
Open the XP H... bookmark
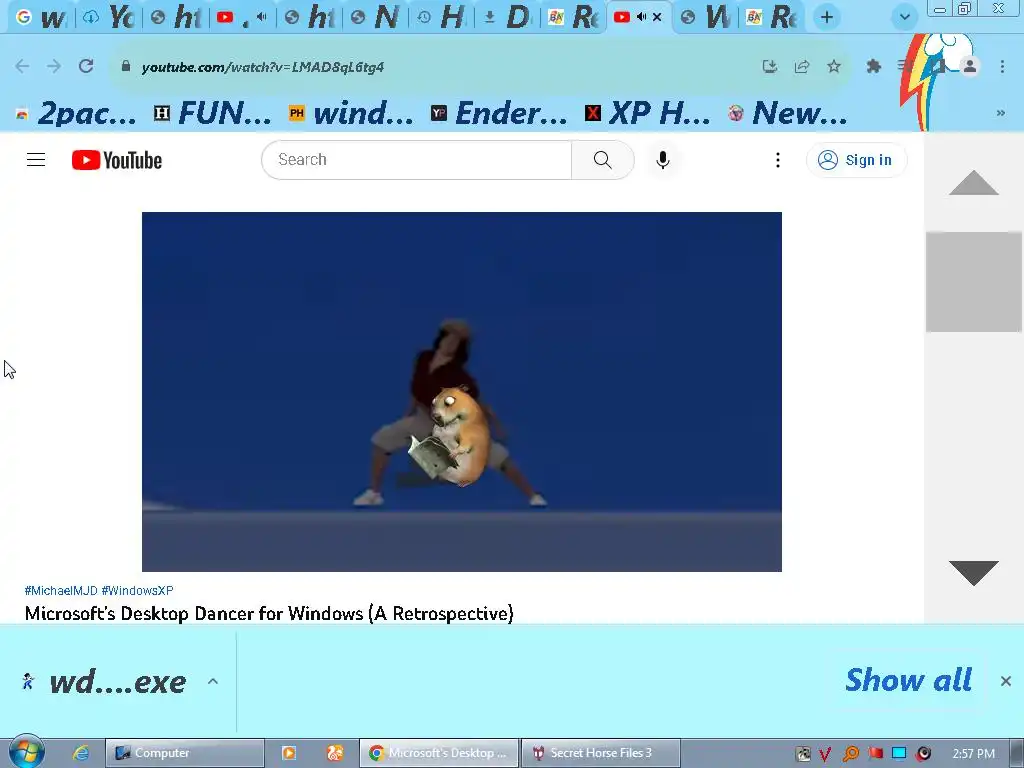(x=648, y=114)
